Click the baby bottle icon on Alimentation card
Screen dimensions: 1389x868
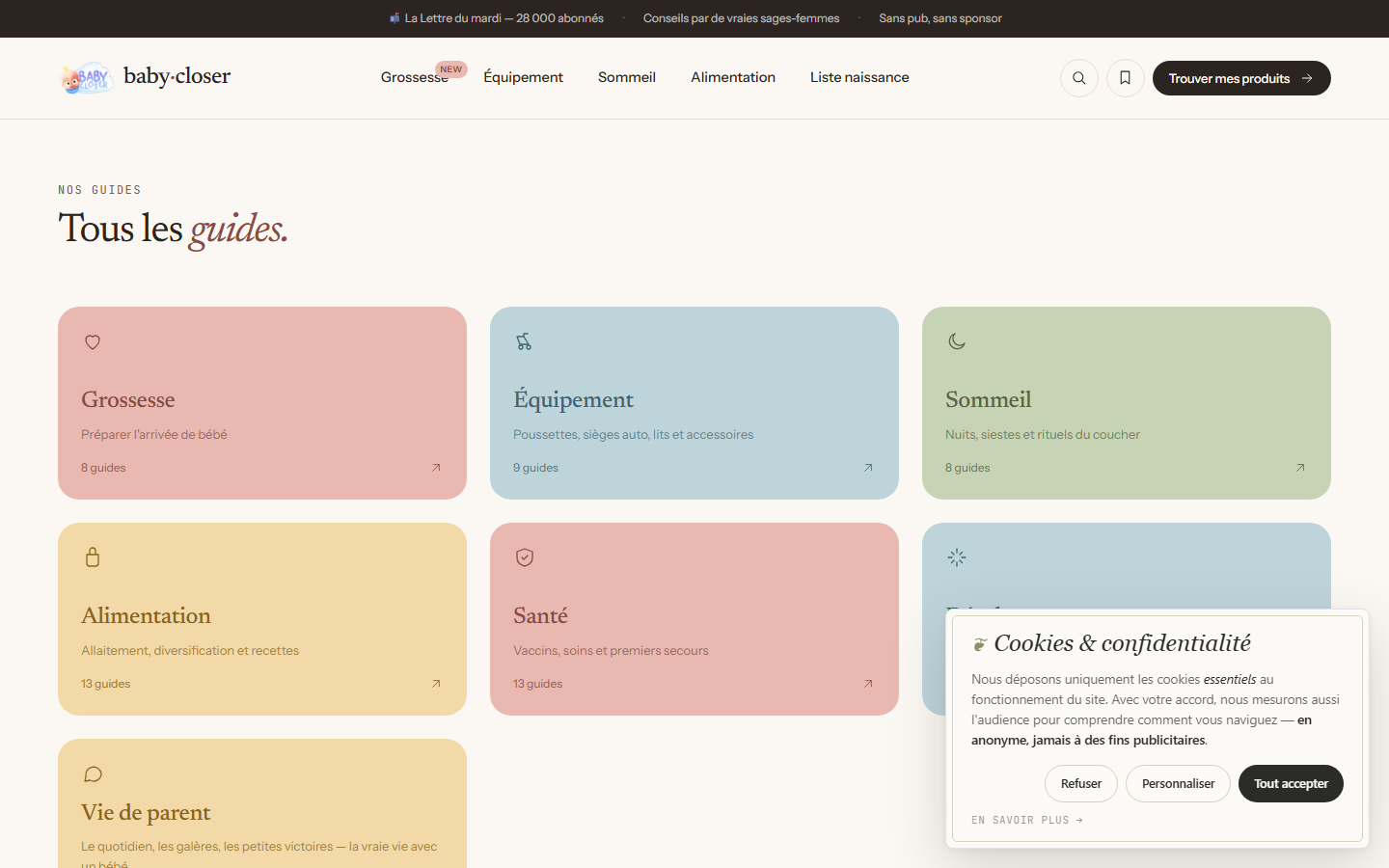[93, 557]
